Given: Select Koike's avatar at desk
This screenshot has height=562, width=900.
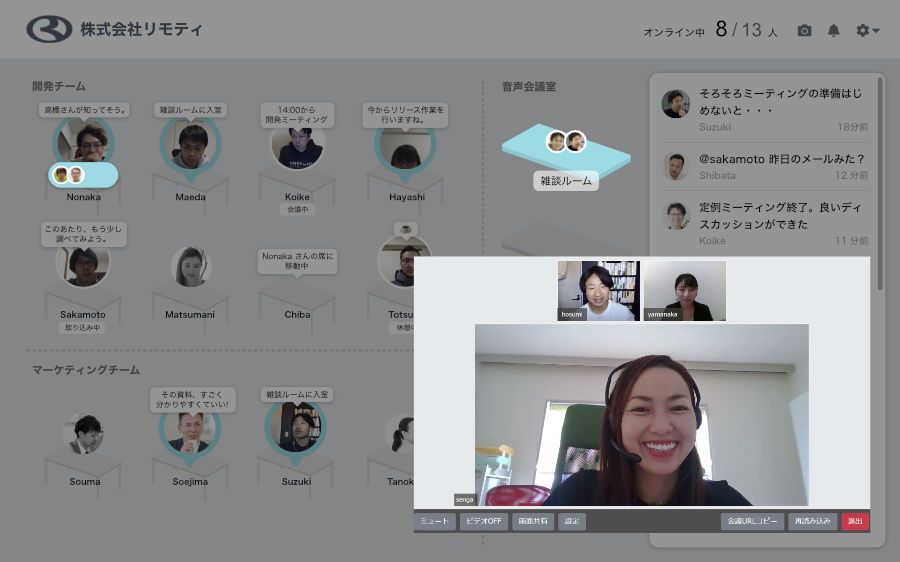Looking at the screenshot, I should pyautogui.click(x=297, y=148).
